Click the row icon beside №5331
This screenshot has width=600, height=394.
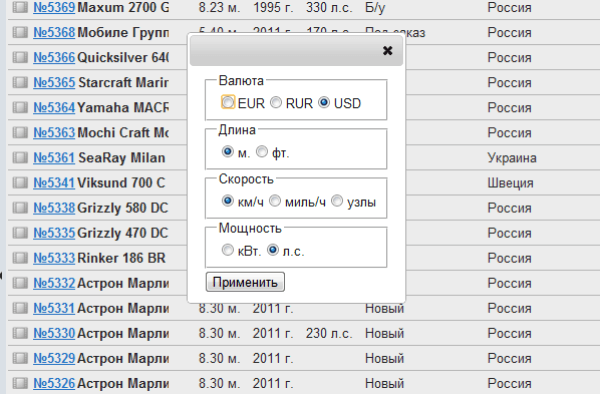pos(20,308)
